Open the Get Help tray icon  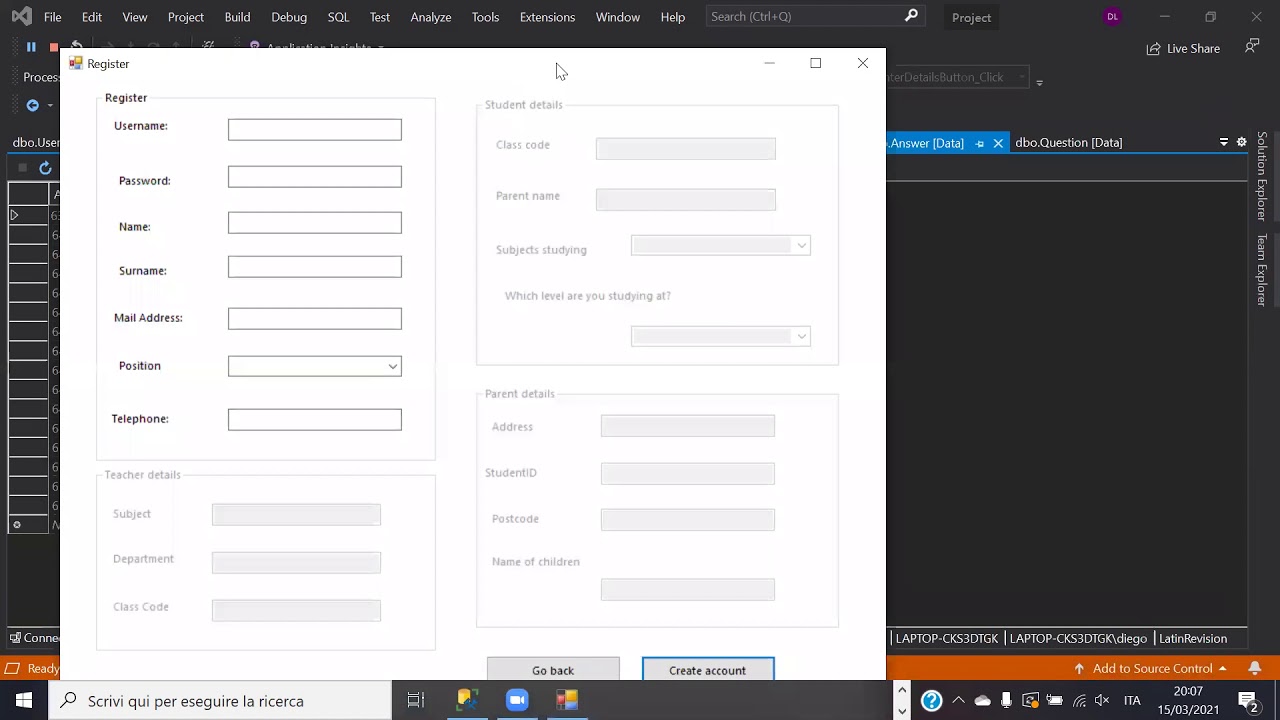click(931, 701)
